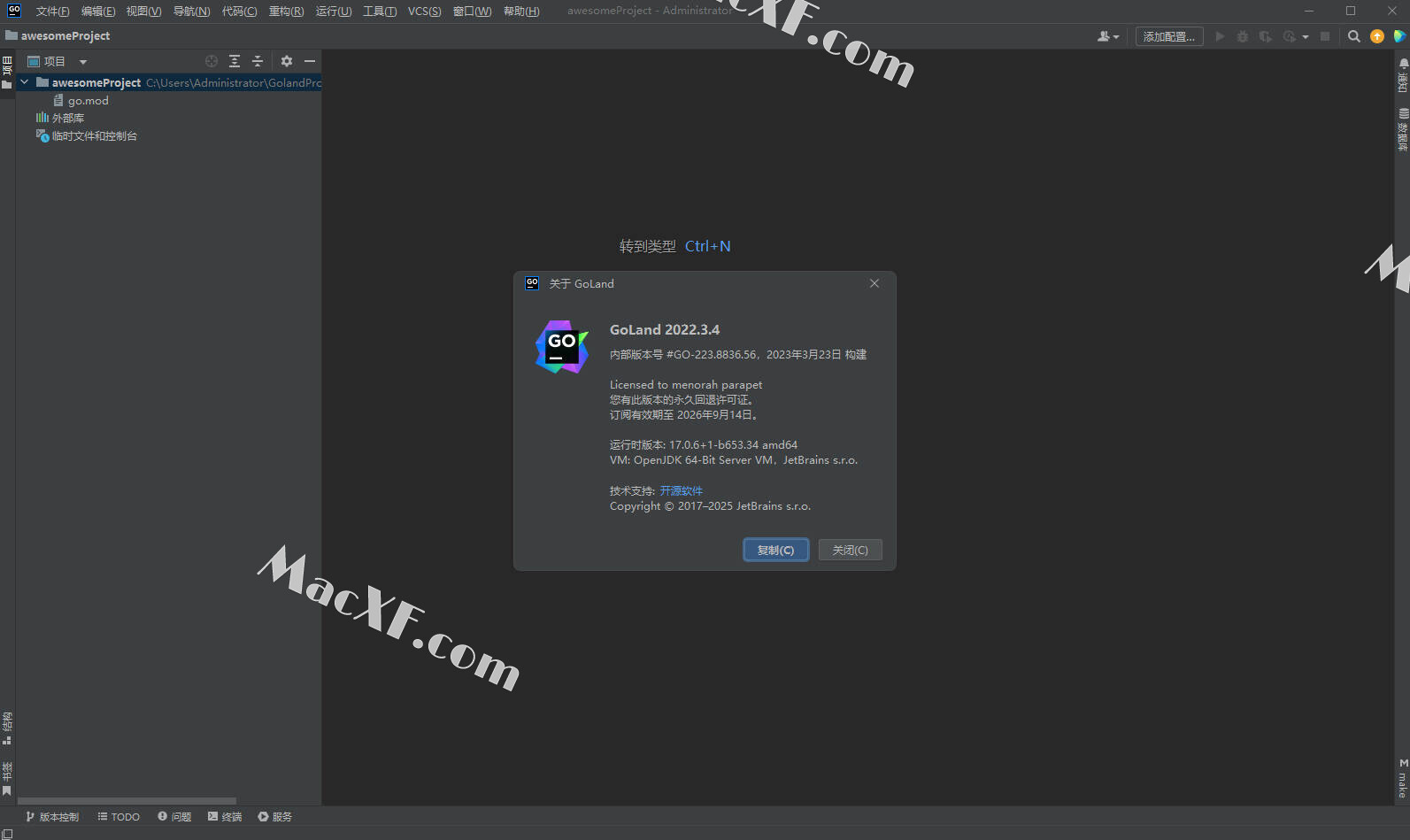The height and width of the screenshot is (840, 1410).
Task: Open the 终端 terminal tab
Action: (225, 817)
